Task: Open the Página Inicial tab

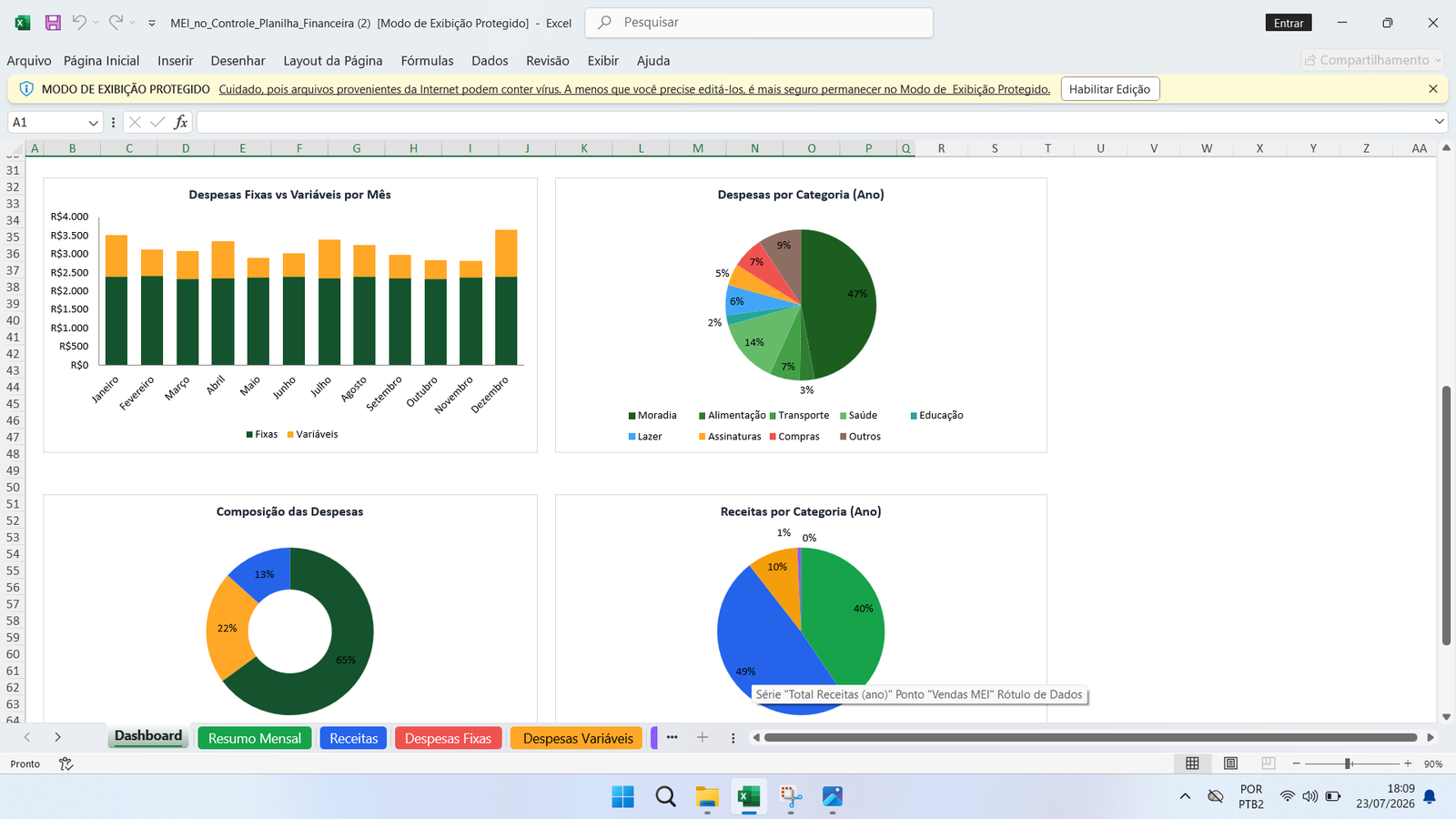Action: pos(101,61)
